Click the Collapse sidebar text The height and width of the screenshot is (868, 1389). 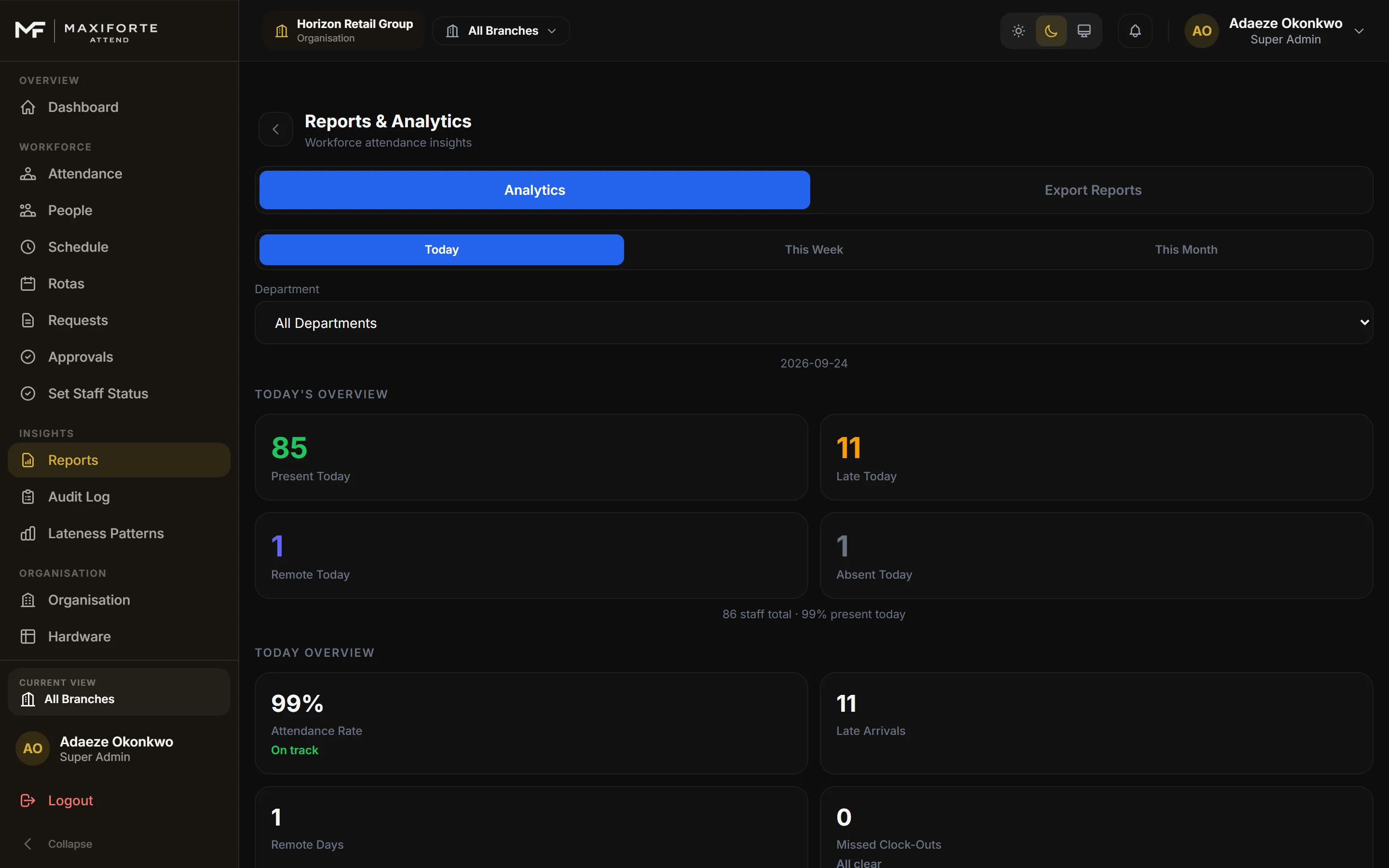click(70, 844)
